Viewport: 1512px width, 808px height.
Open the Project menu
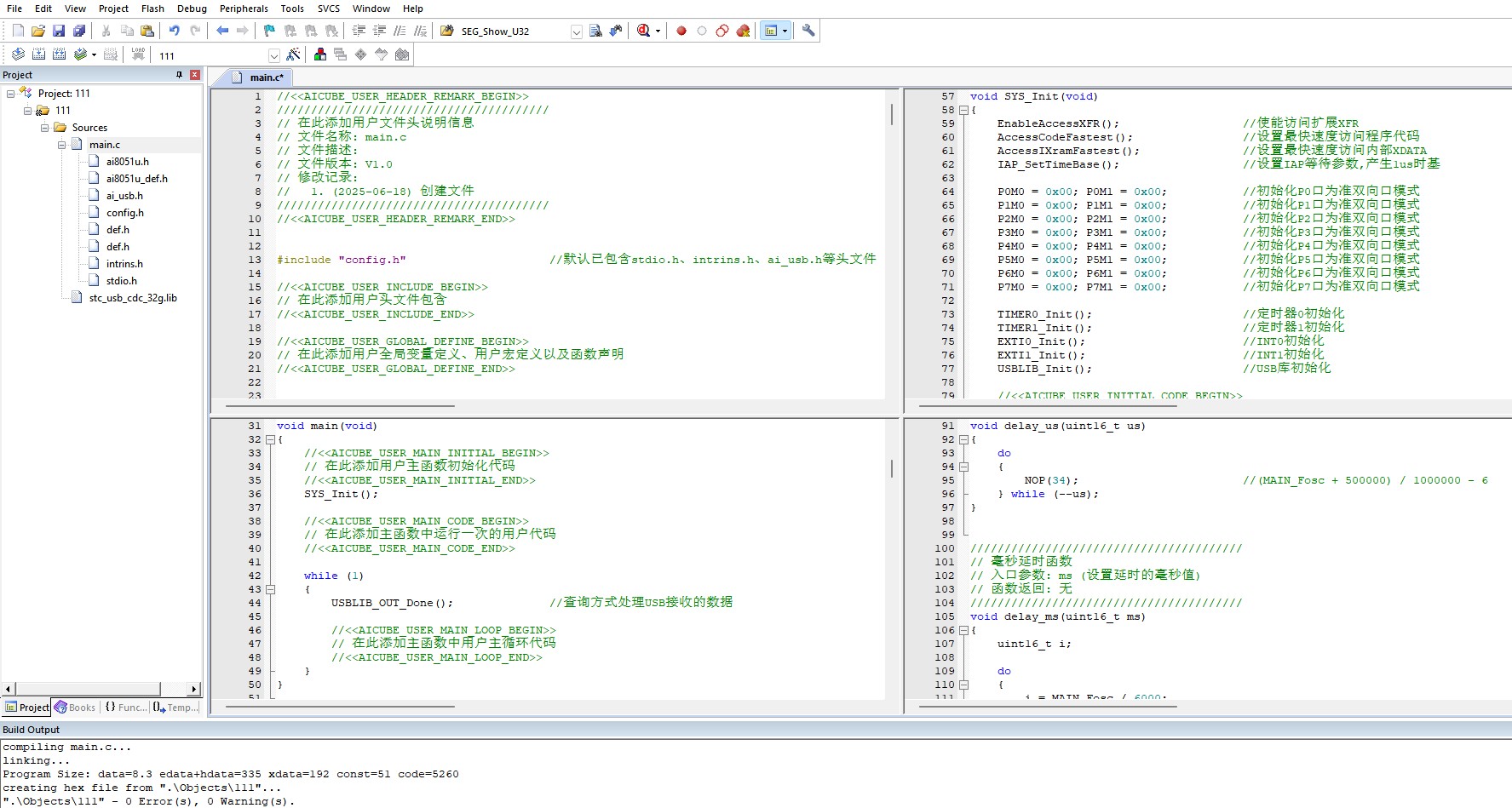coord(113,9)
